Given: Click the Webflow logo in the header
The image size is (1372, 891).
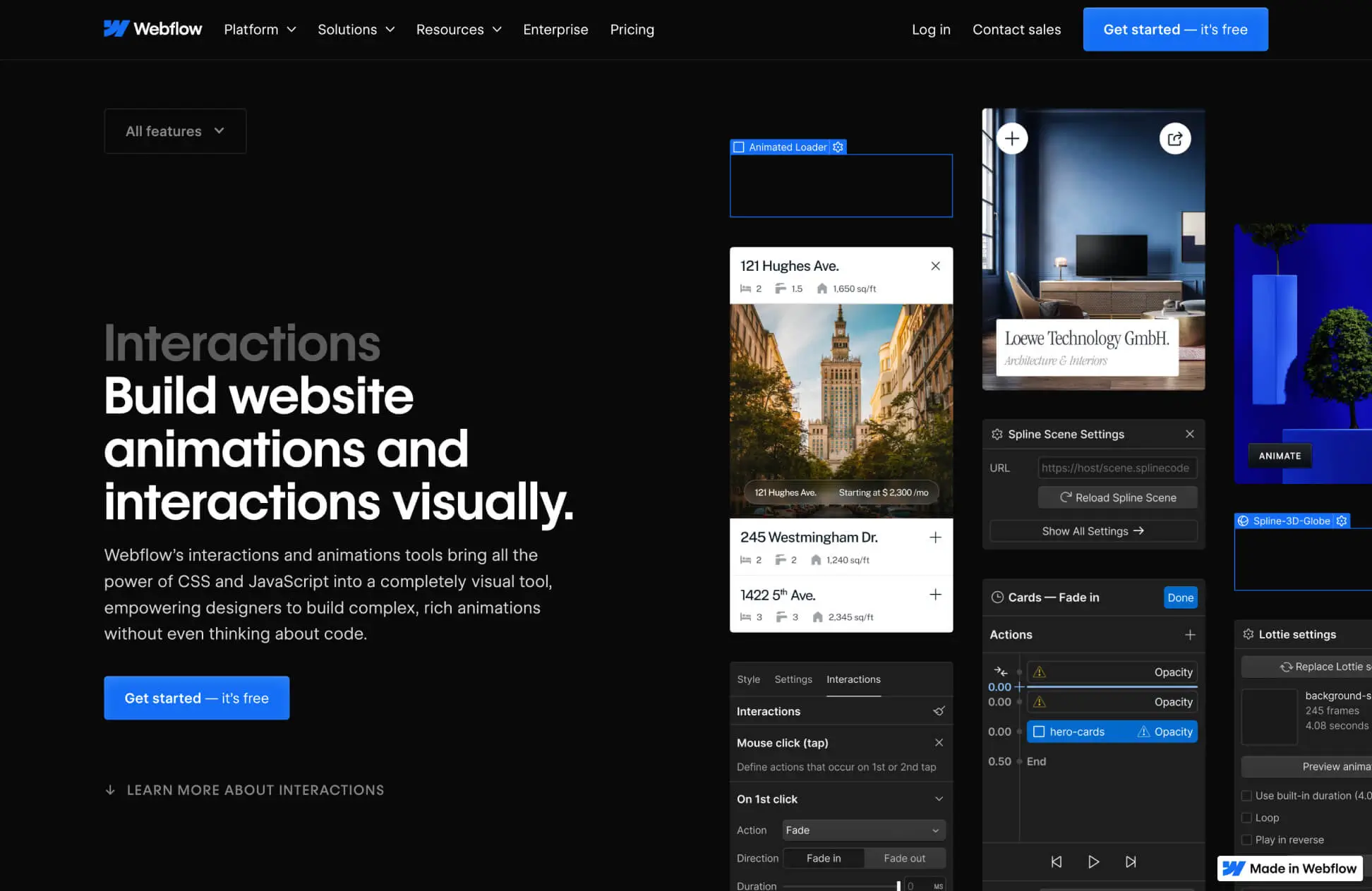Looking at the screenshot, I should (x=152, y=29).
